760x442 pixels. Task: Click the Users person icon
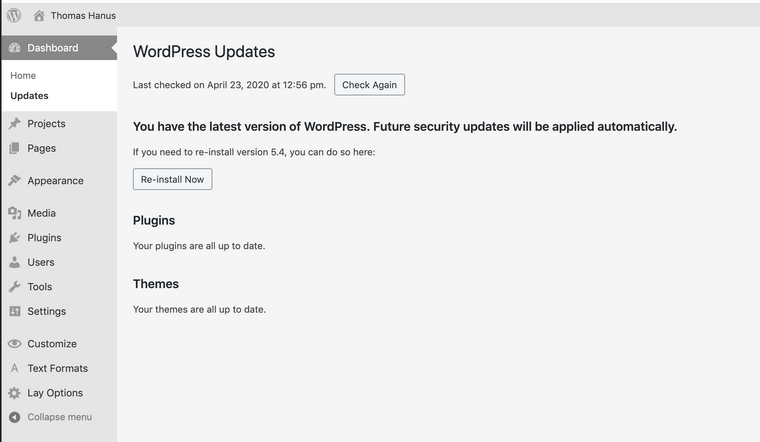coord(14,262)
